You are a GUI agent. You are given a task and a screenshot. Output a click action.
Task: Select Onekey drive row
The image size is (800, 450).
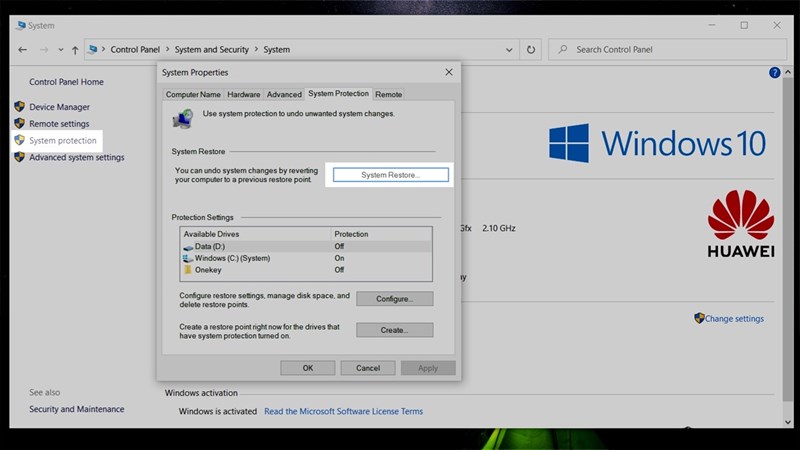[306, 270]
